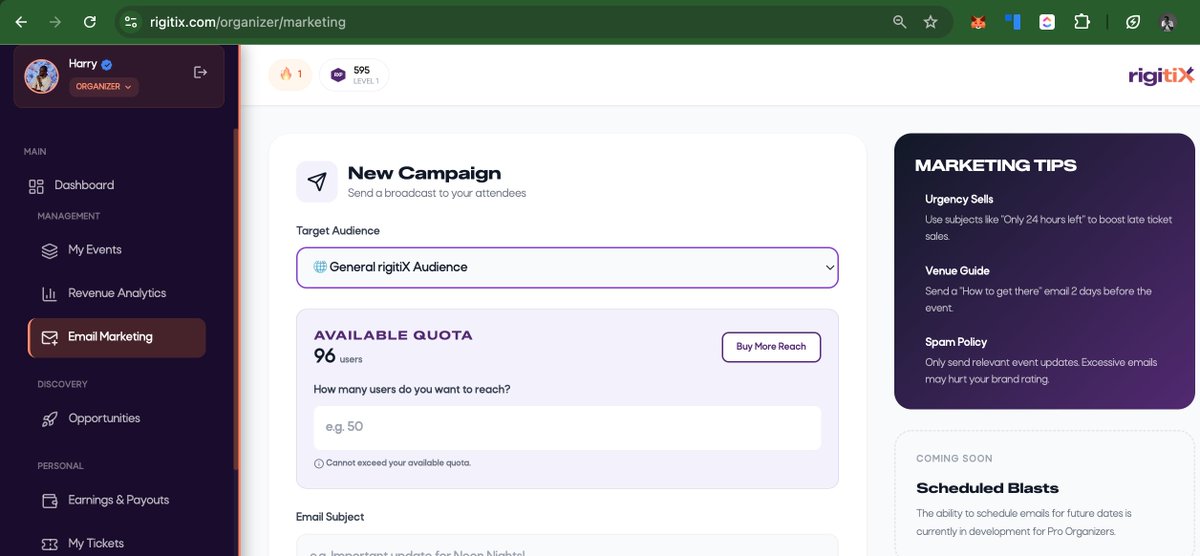Open the Target Audience dropdown
The width and height of the screenshot is (1200, 556).
tap(567, 267)
